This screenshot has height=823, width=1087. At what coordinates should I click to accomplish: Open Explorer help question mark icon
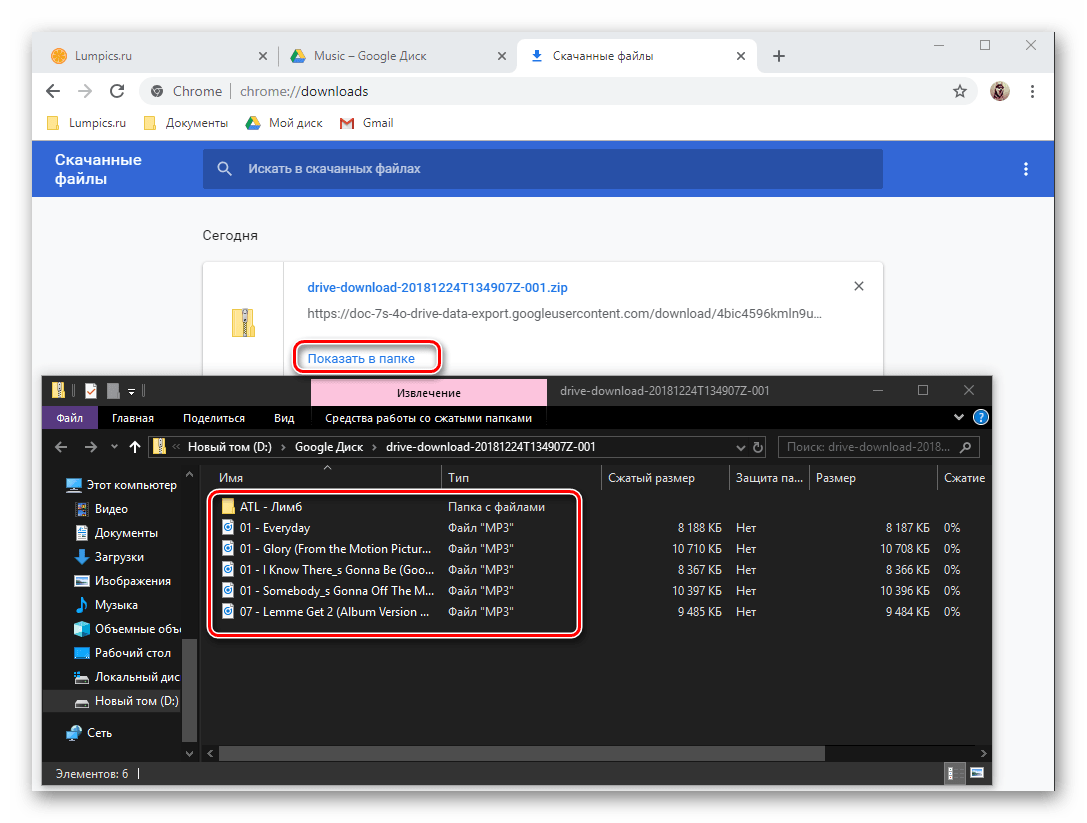[981, 418]
